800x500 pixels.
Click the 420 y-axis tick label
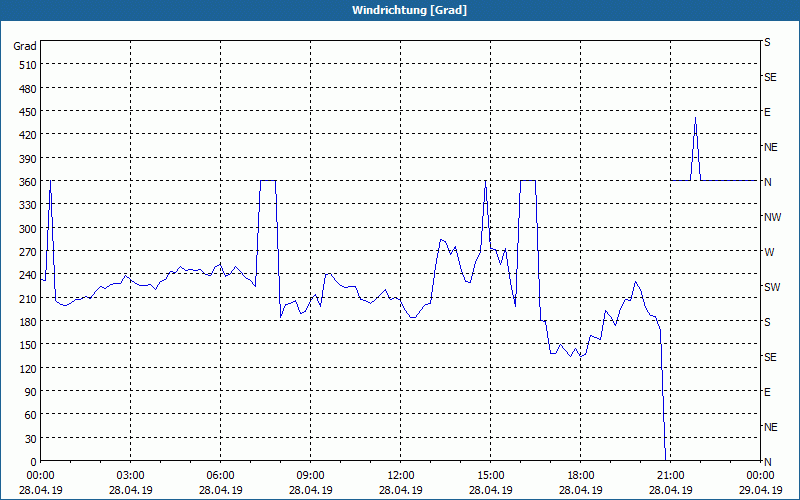click(x=29, y=135)
